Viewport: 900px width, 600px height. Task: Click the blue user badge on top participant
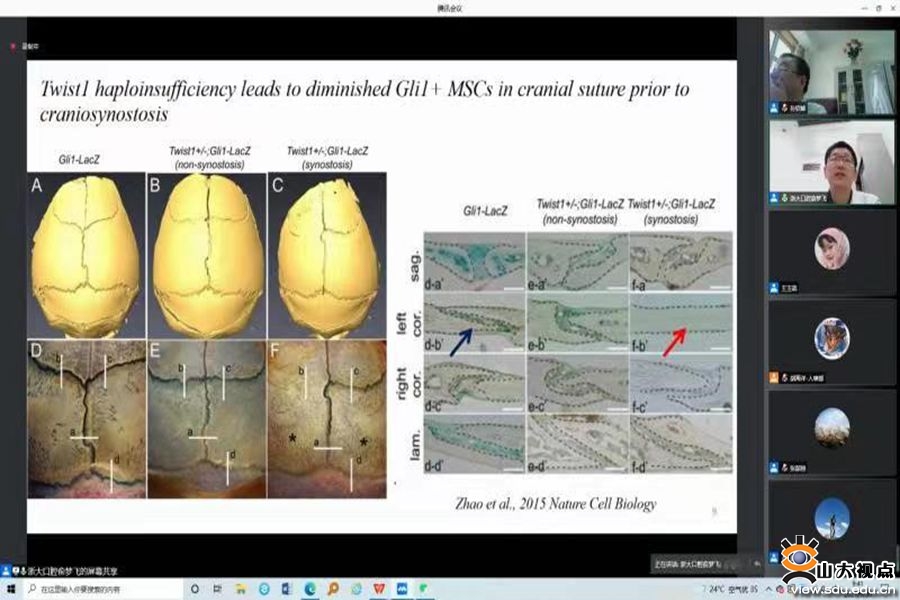pos(774,107)
